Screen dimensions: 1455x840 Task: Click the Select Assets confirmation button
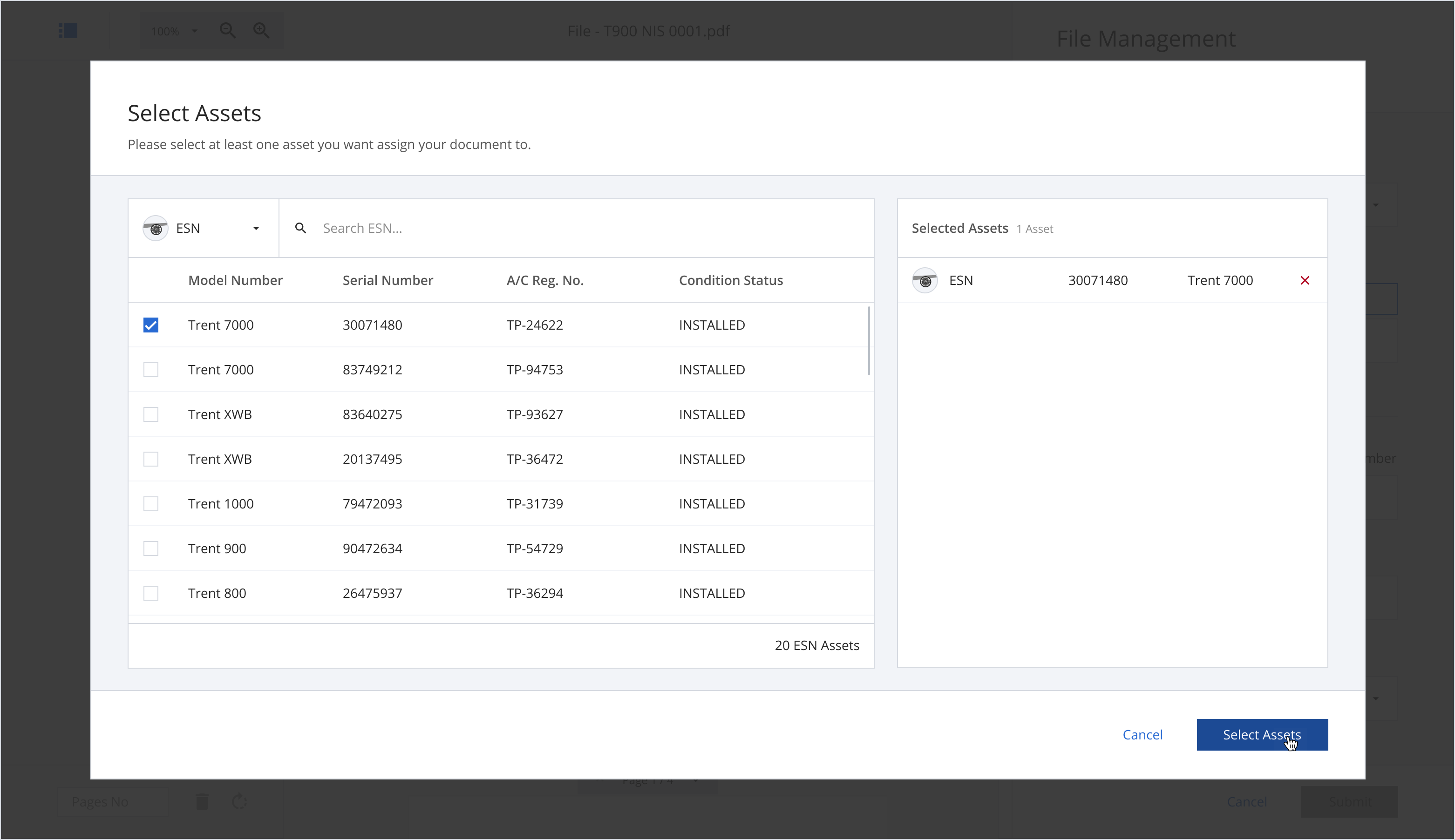tap(1262, 734)
